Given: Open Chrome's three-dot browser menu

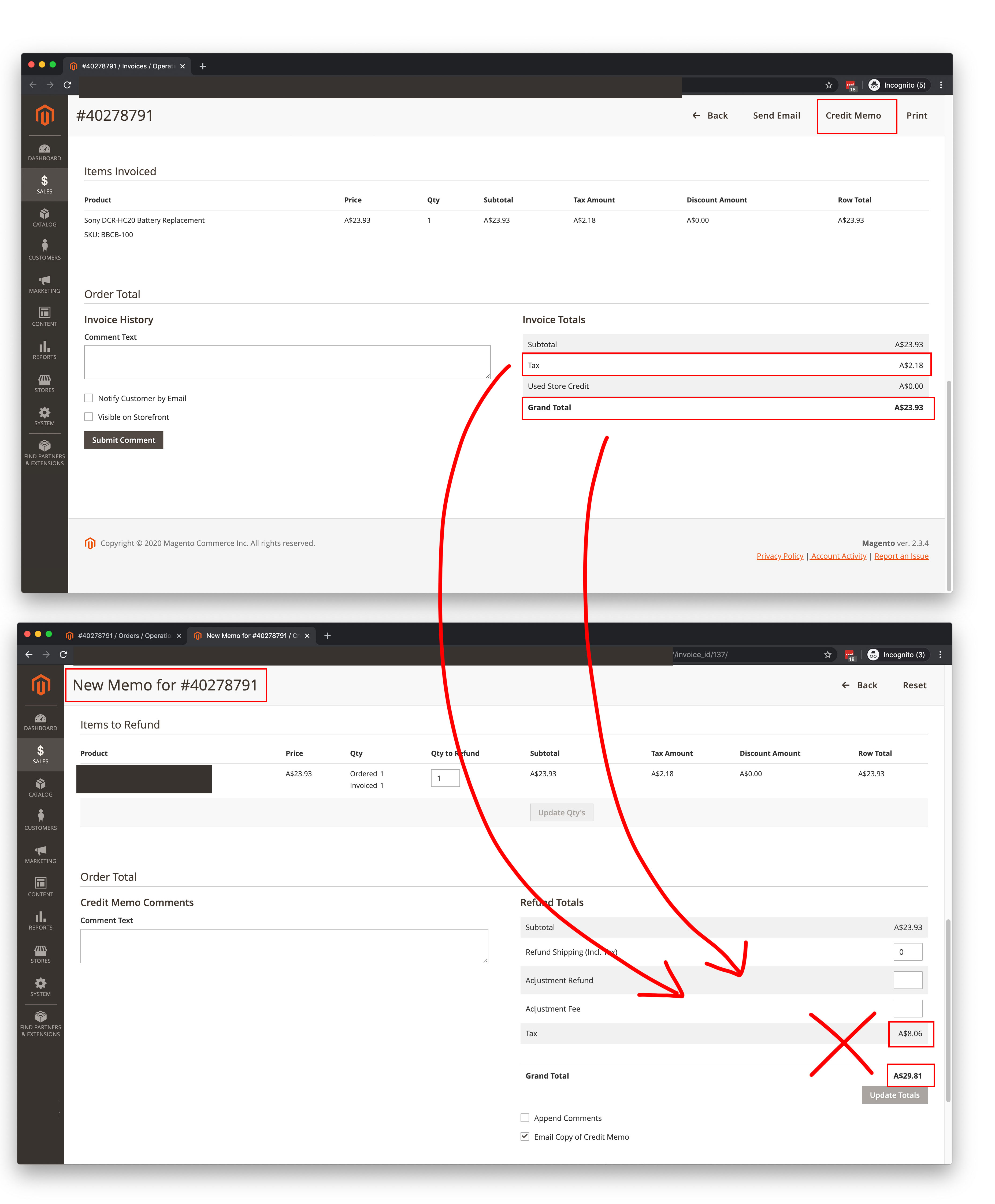Looking at the screenshot, I should click(941, 85).
